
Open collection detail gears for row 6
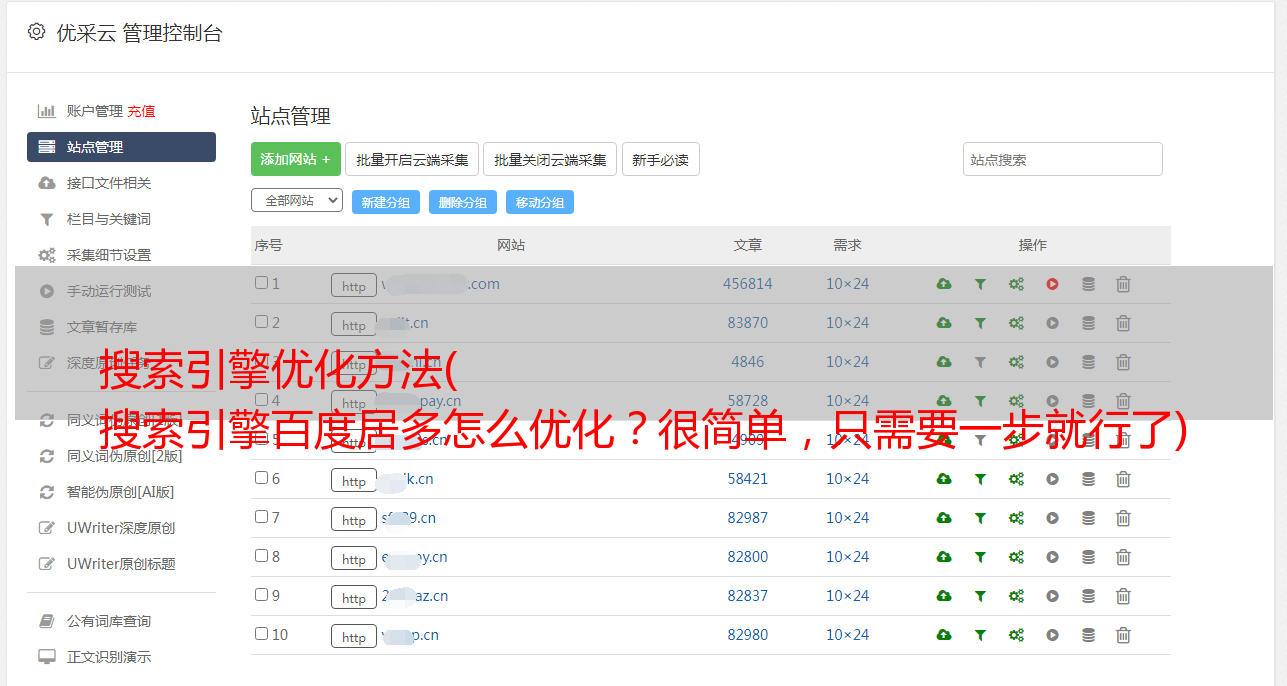point(1016,479)
